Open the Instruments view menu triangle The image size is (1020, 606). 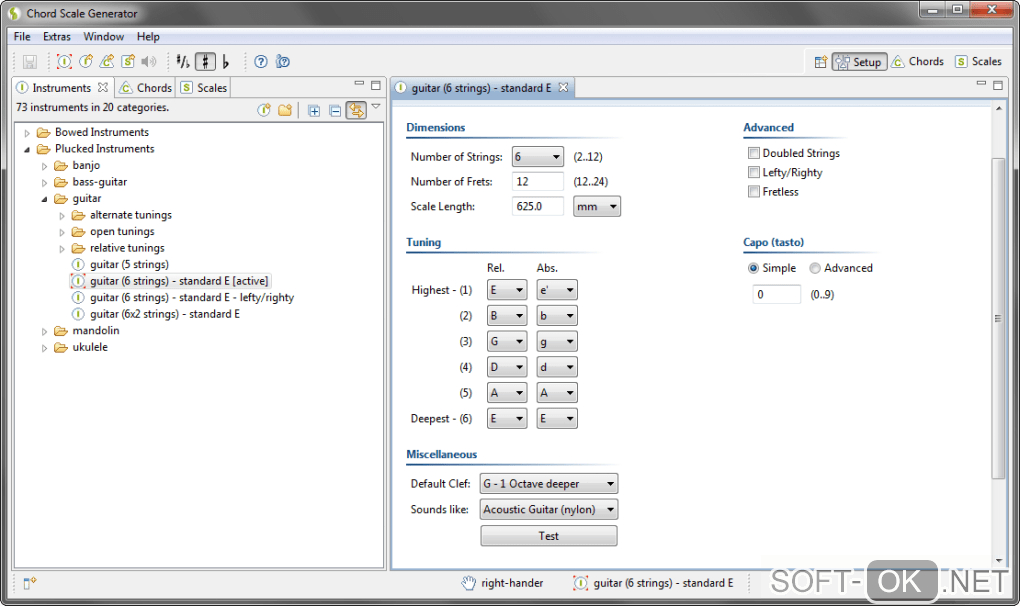376,107
